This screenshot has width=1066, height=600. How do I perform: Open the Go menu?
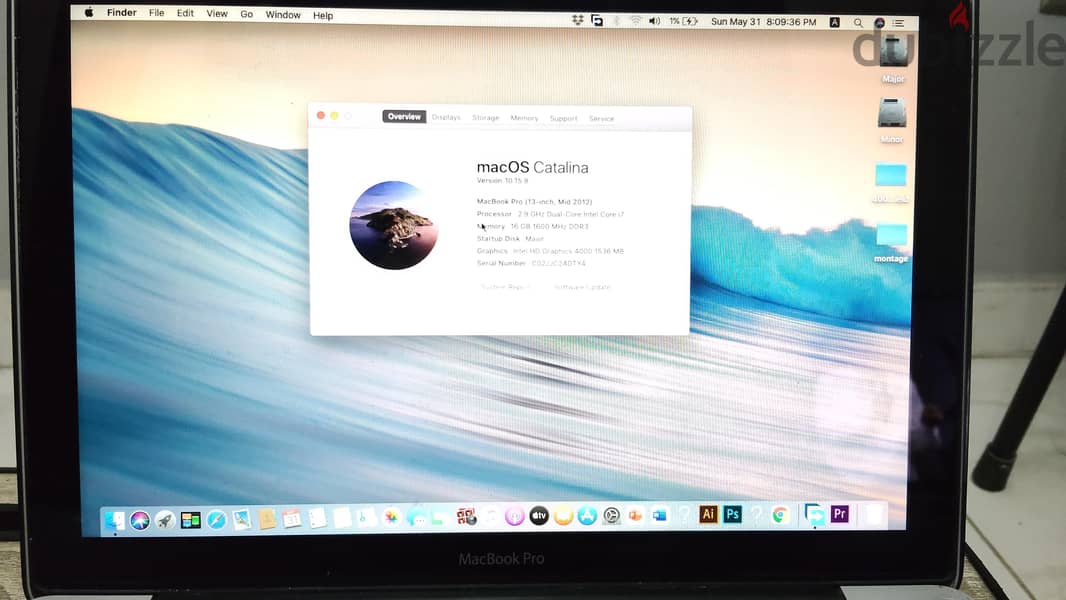tap(246, 14)
